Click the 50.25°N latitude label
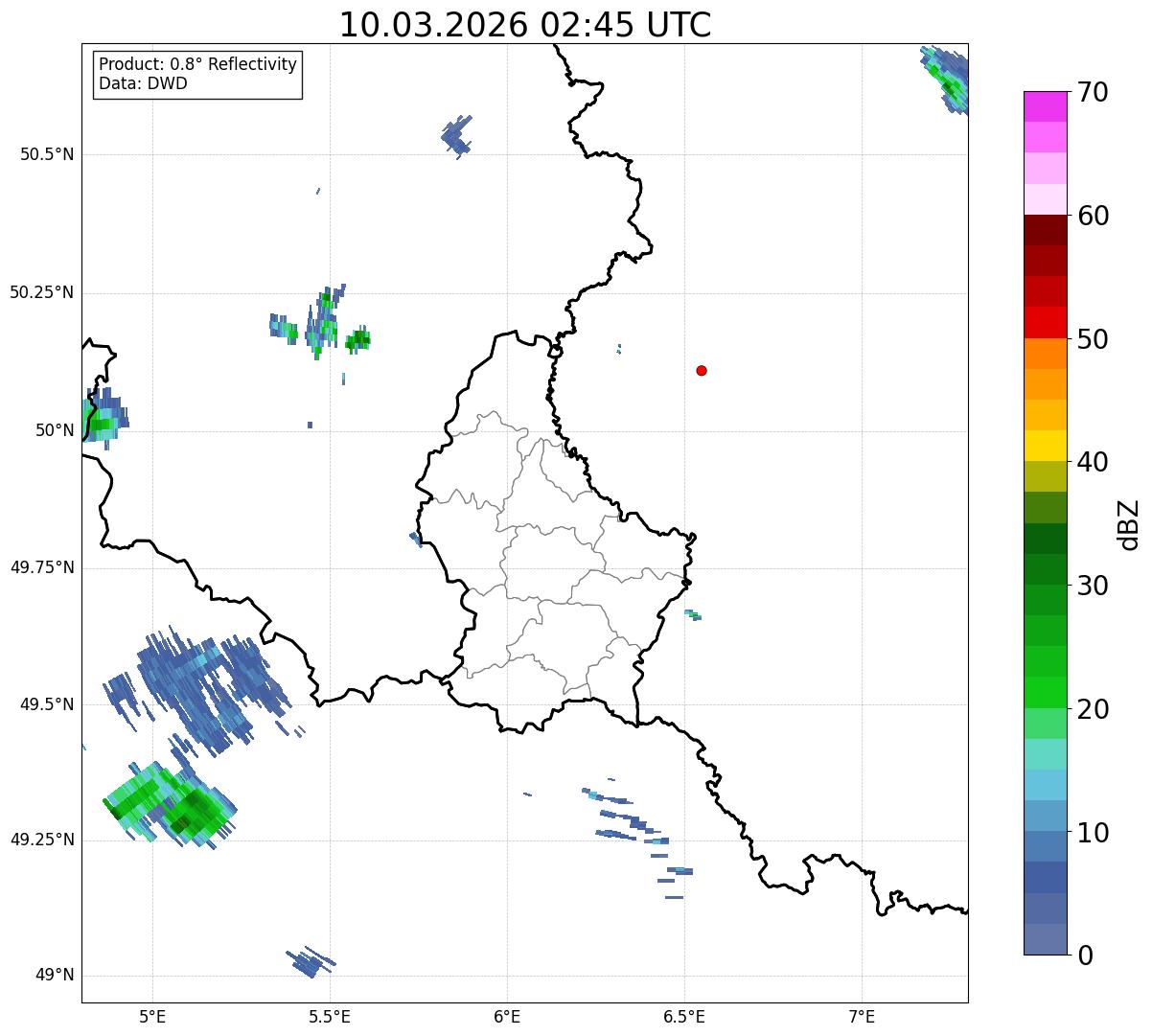This screenshot has height=1036, width=1152. coord(42,292)
